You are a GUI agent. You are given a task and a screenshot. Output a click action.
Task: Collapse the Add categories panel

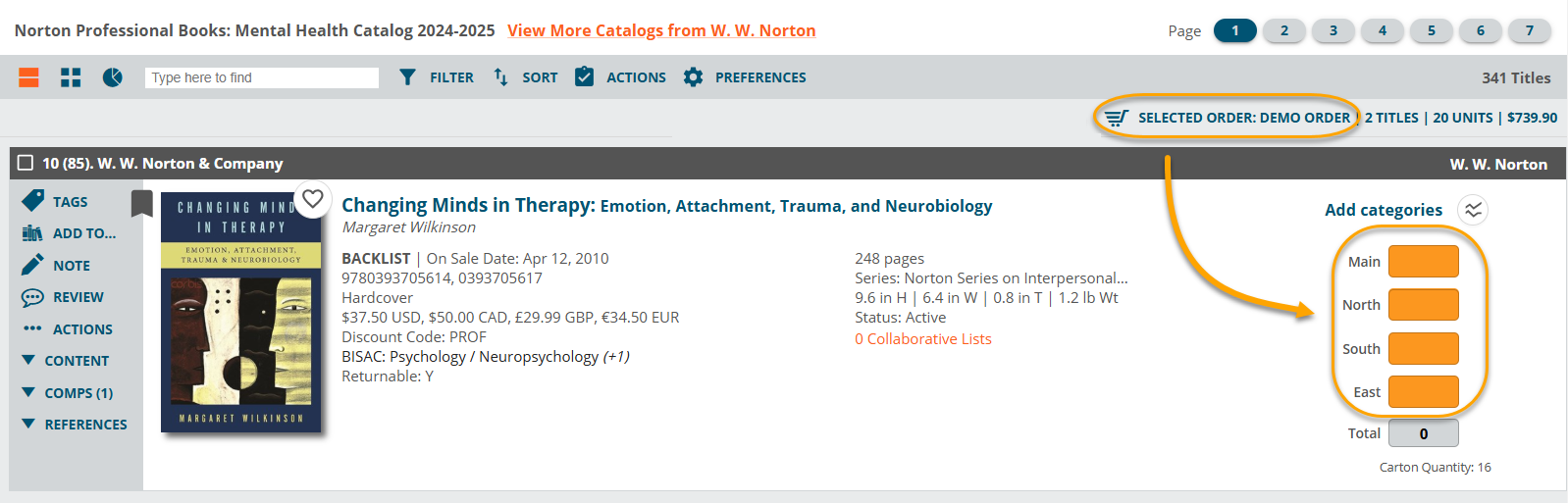(x=1473, y=210)
